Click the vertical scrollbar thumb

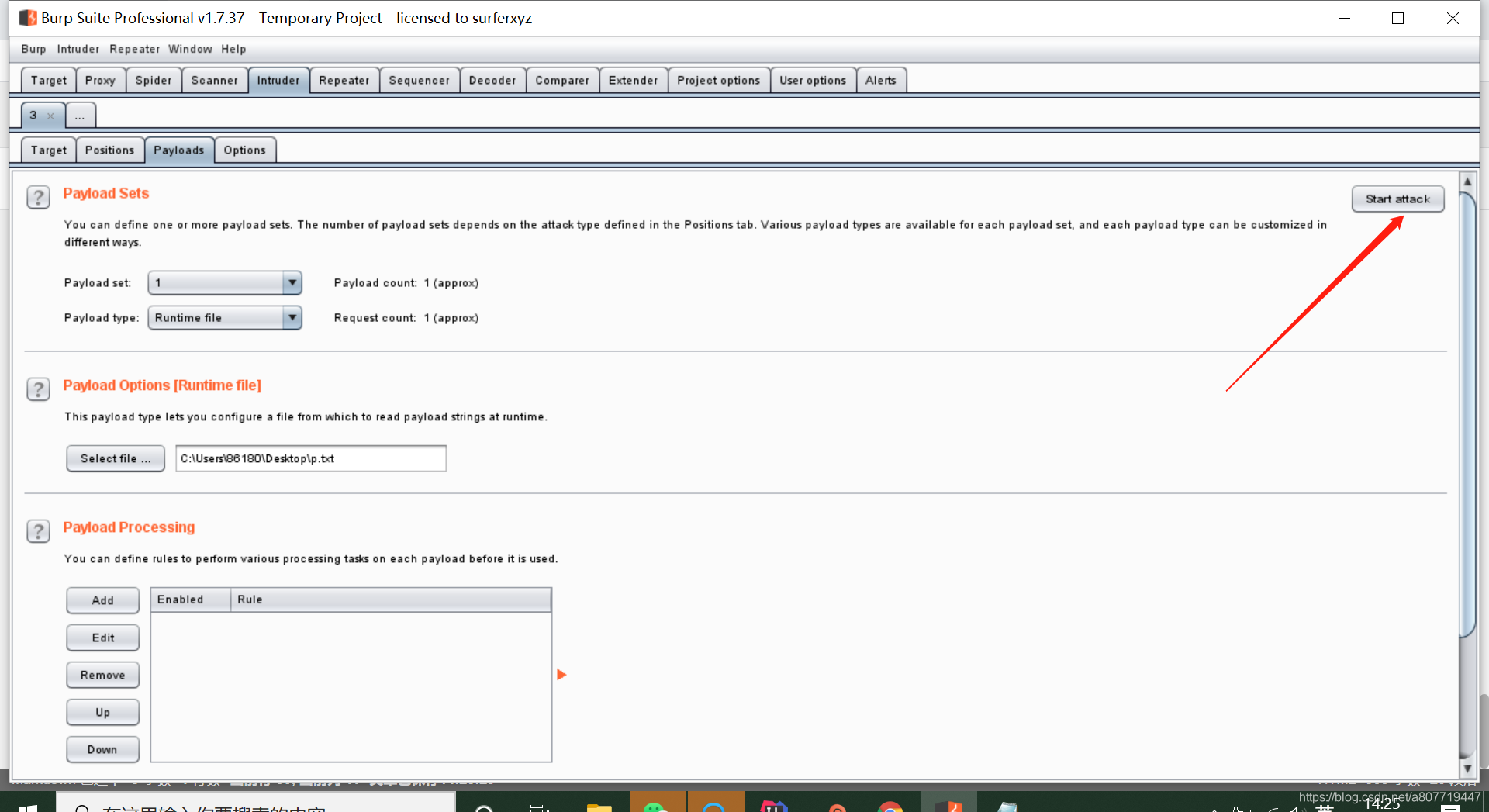click(x=1467, y=415)
